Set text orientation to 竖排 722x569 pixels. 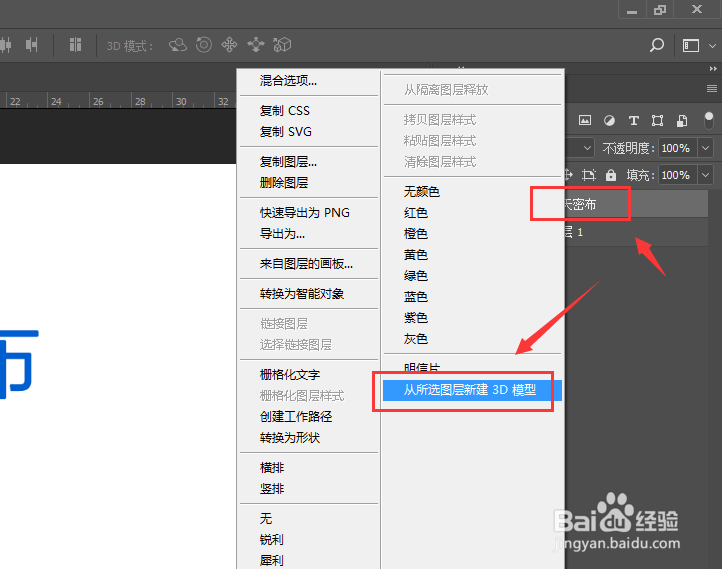[x=272, y=489]
